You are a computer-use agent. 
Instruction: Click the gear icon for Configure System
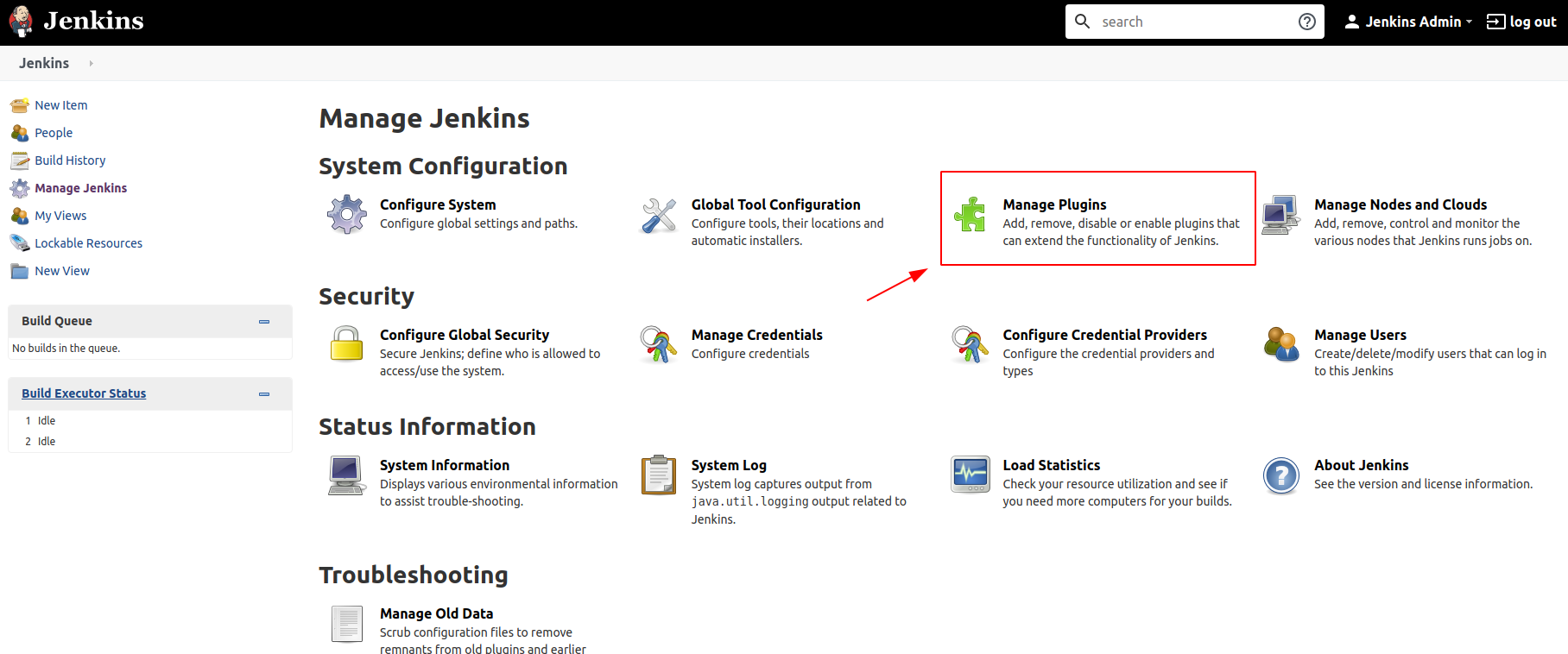click(x=347, y=214)
